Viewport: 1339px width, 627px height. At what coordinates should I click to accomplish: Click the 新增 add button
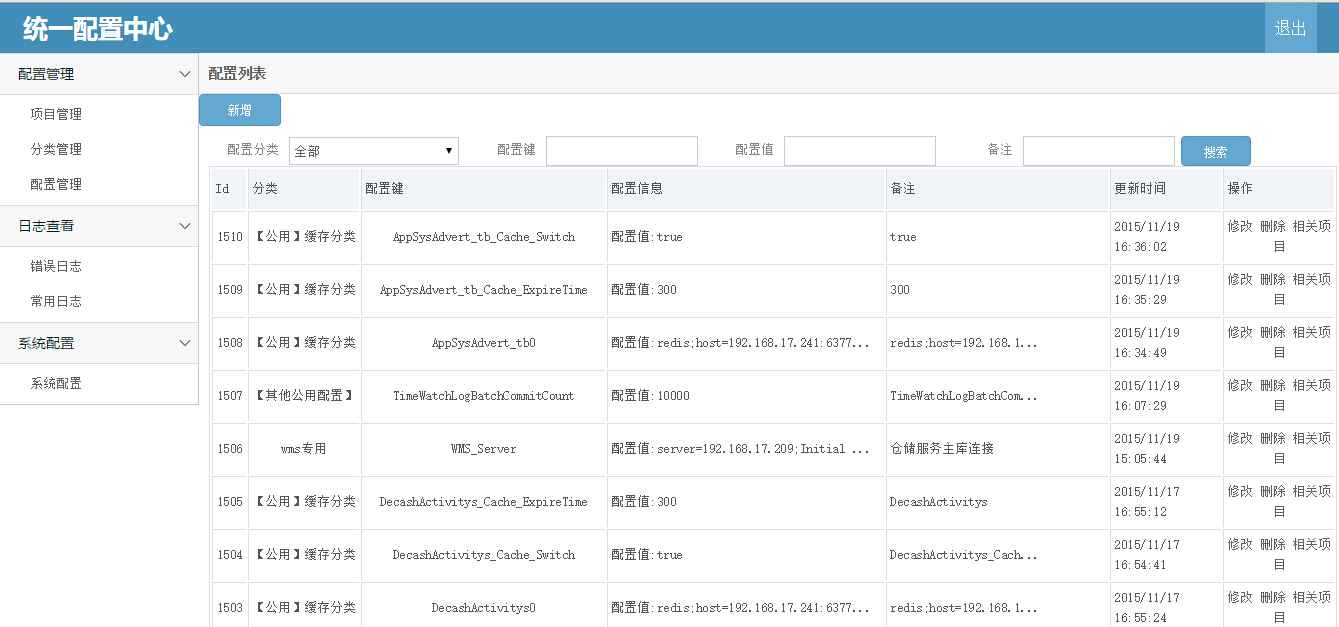240,110
